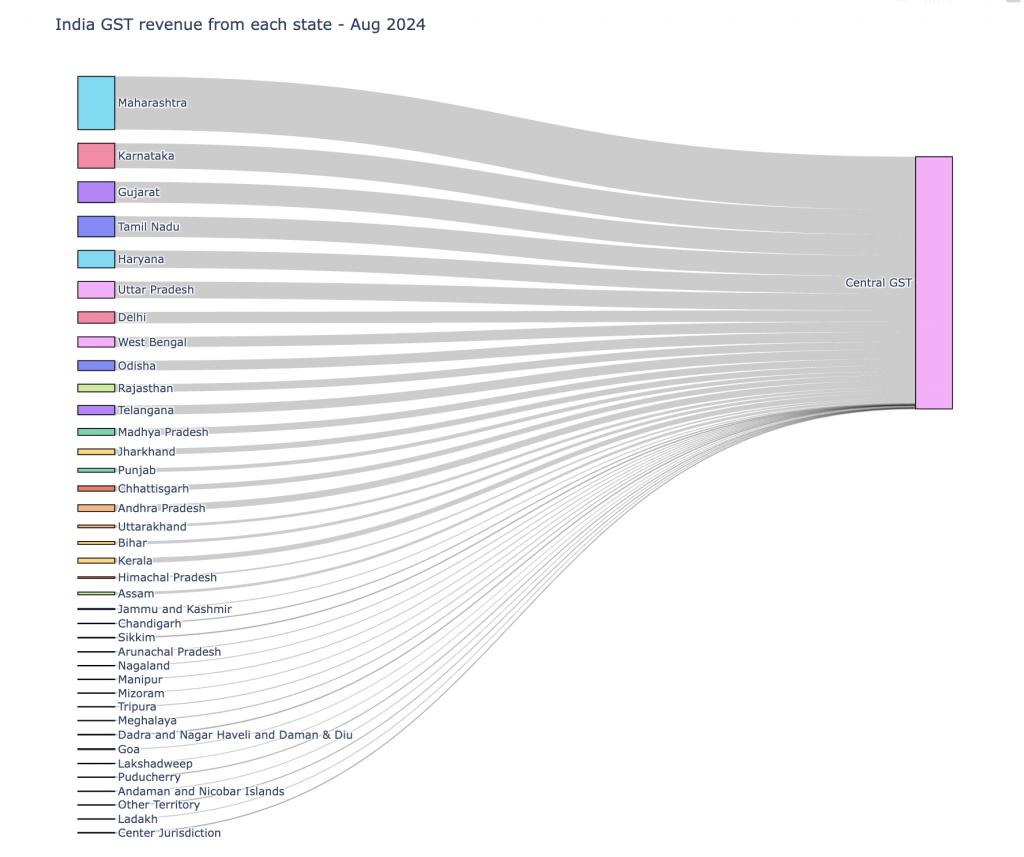Click the Telangana label
Screen dimensions: 1024x857
[145, 410]
